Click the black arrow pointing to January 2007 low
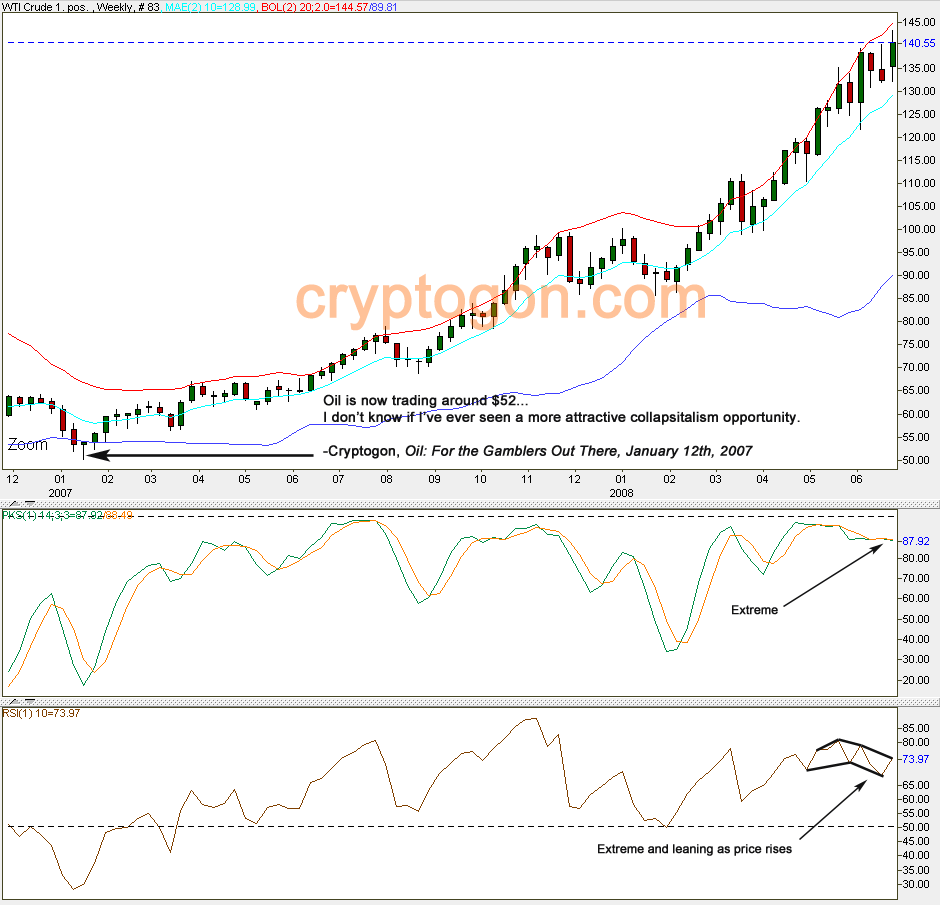The width and height of the screenshot is (940, 905). [200, 455]
